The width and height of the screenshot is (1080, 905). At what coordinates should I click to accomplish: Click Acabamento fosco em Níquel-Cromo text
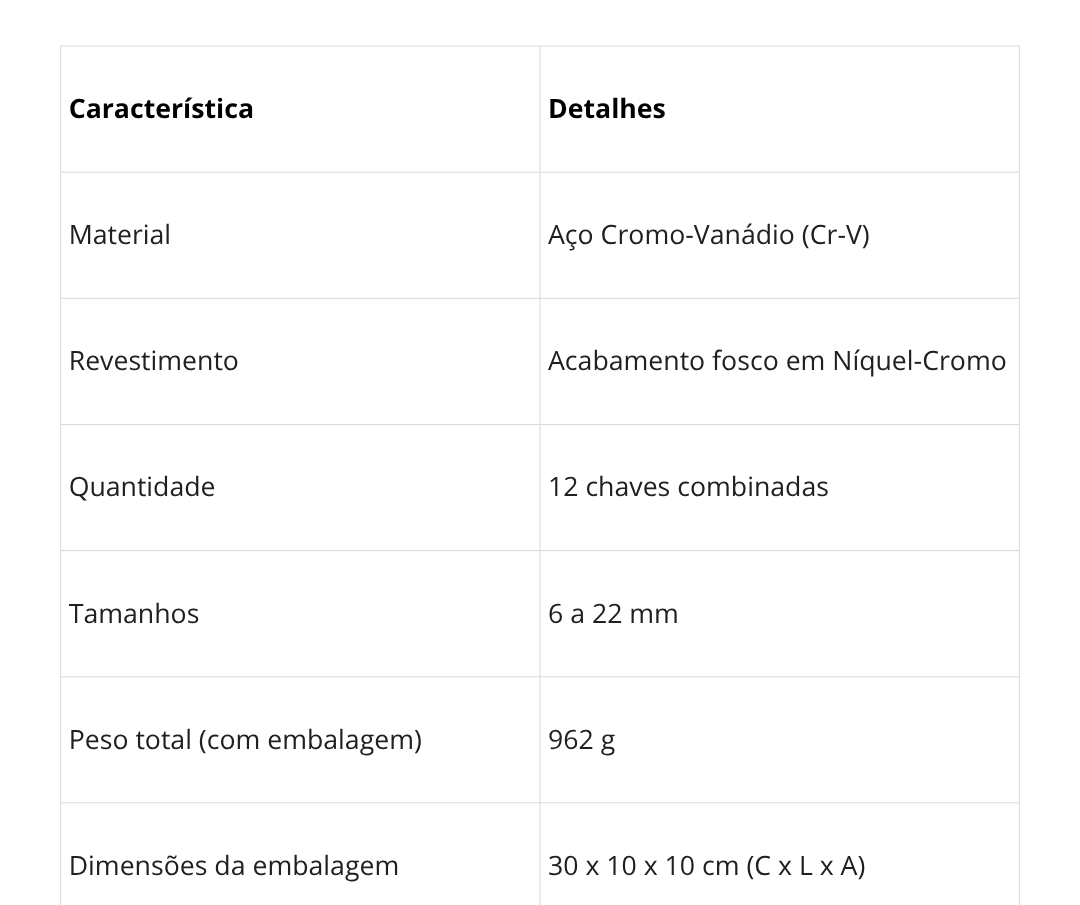pos(777,361)
